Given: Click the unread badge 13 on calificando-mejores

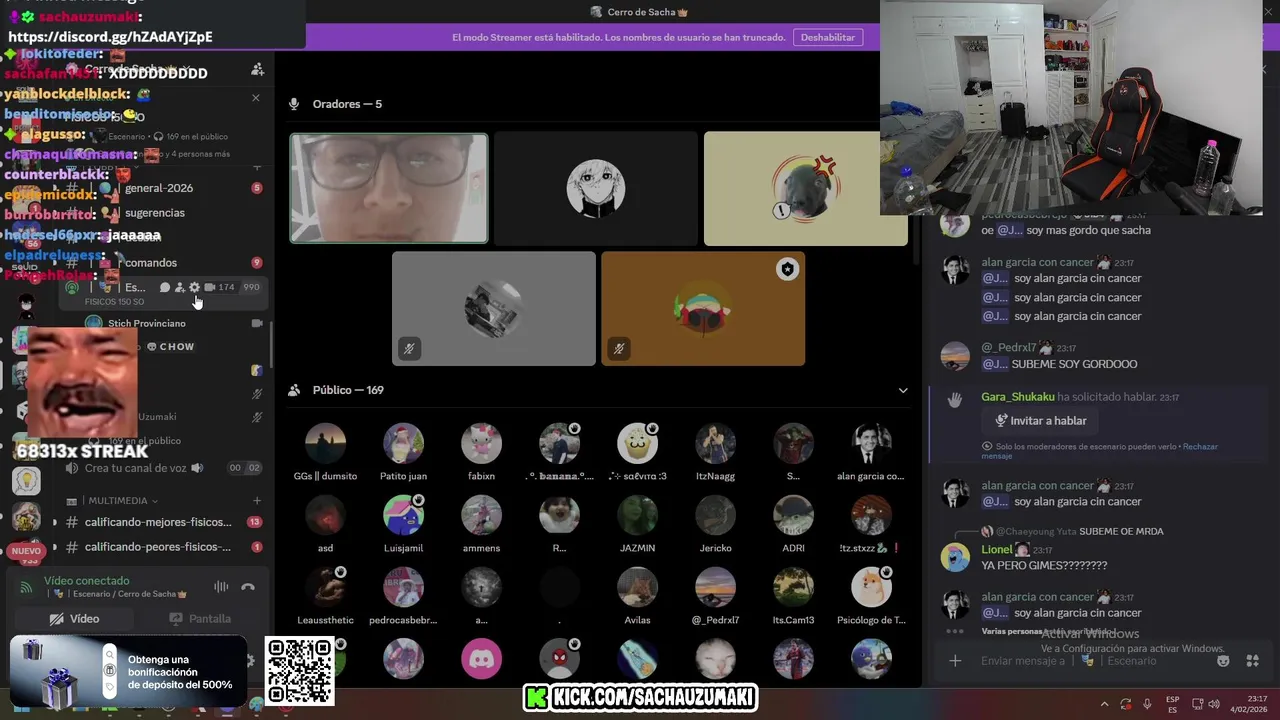Looking at the screenshot, I should coord(255,522).
